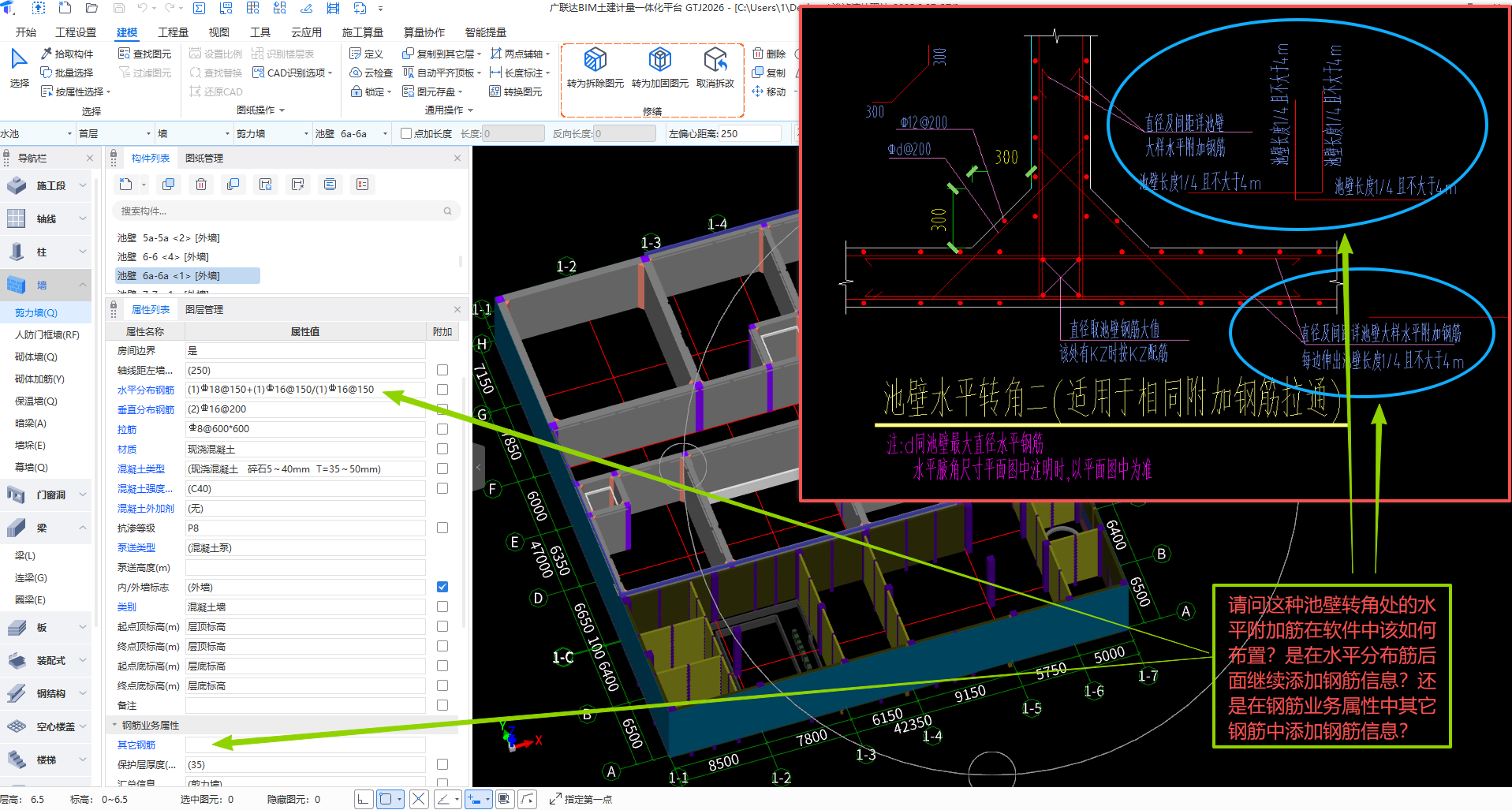The height and width of the screenshot is (810, 1512).
Task: Click the sum calculation icon in quick access bar
Action: 199,8
